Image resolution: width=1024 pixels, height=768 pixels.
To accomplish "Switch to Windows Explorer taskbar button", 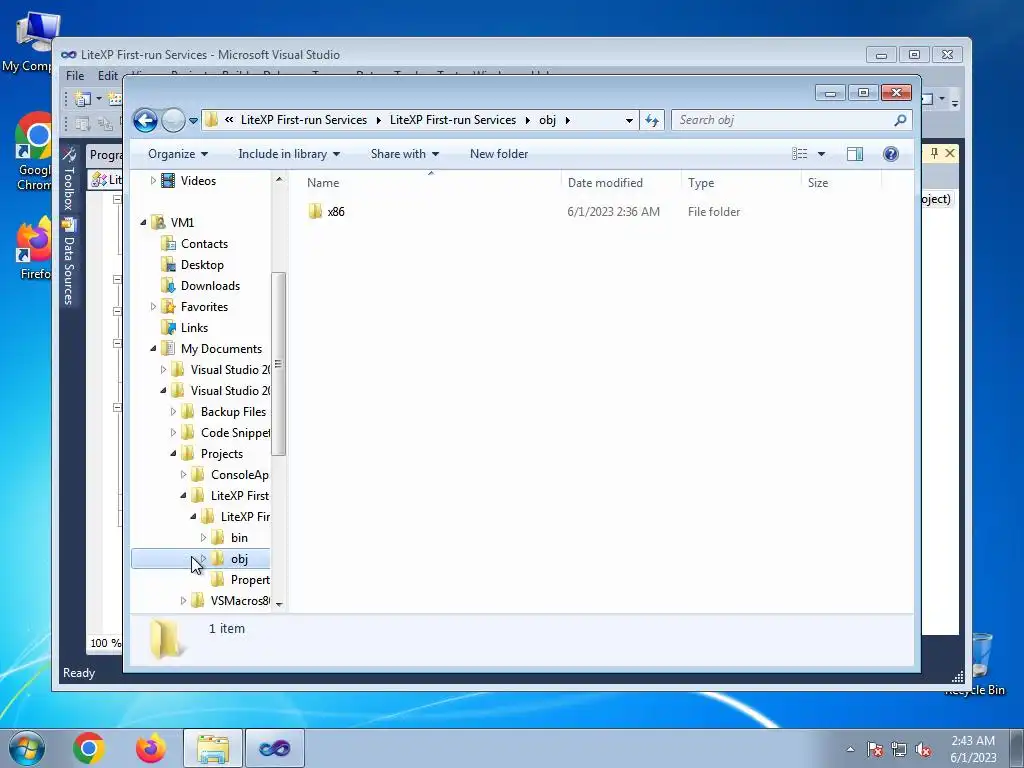I will 213,748.
